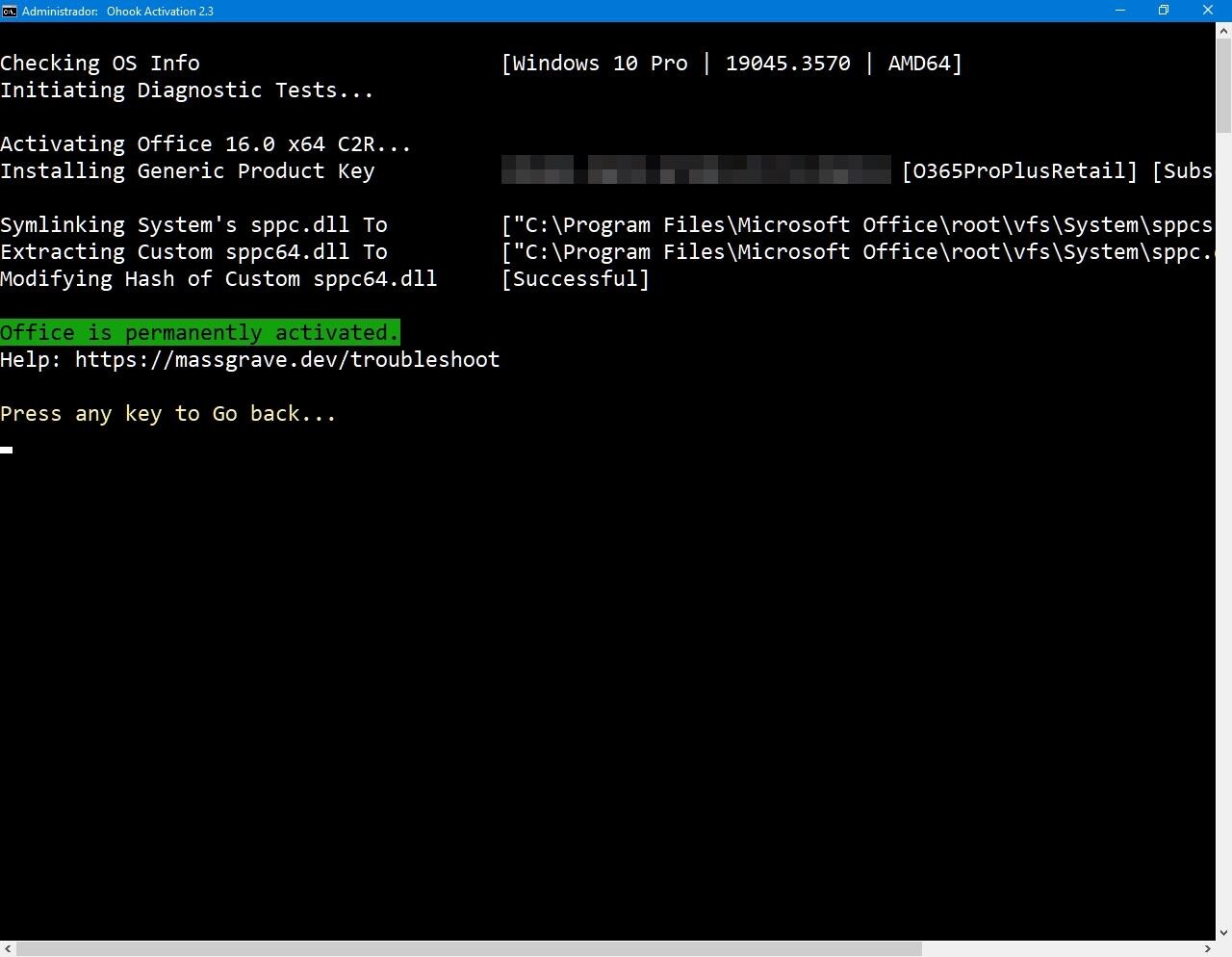The height and width of the screenshot is (957, 1232).
Task: Click the horizontal scrollbar left arrow
Action: point(8,949)
